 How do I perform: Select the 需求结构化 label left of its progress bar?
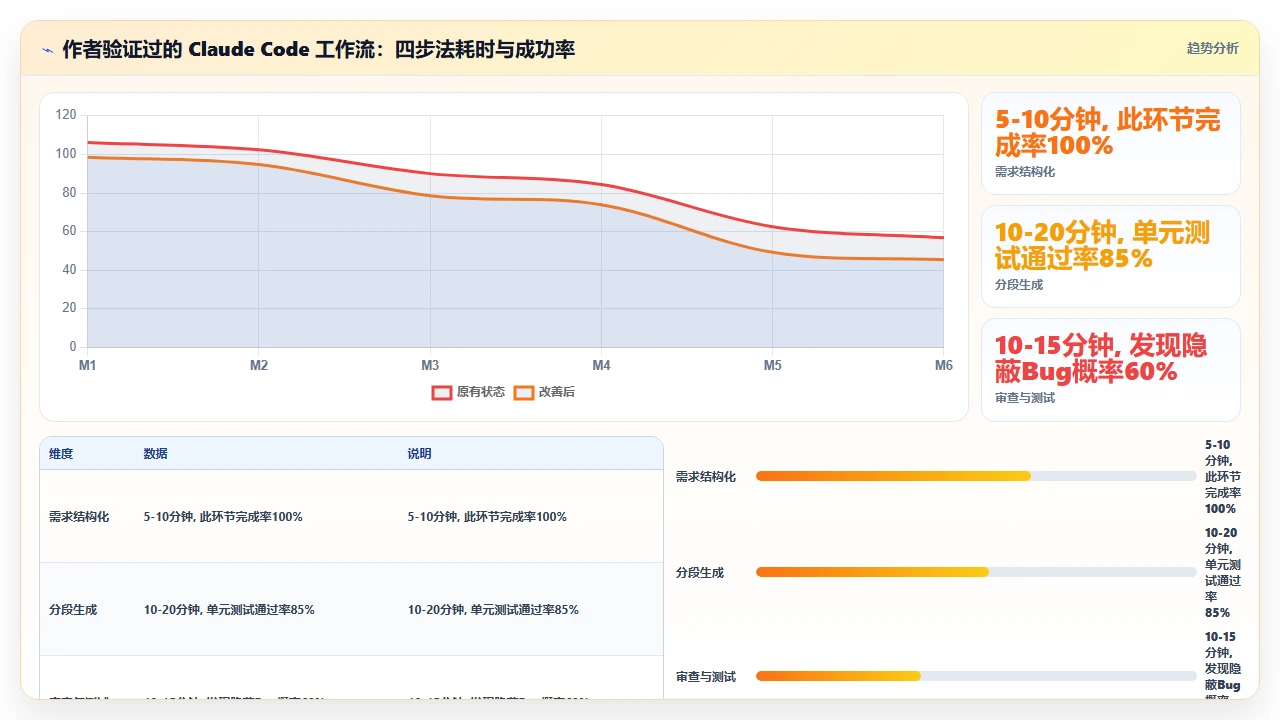[706, 477]
